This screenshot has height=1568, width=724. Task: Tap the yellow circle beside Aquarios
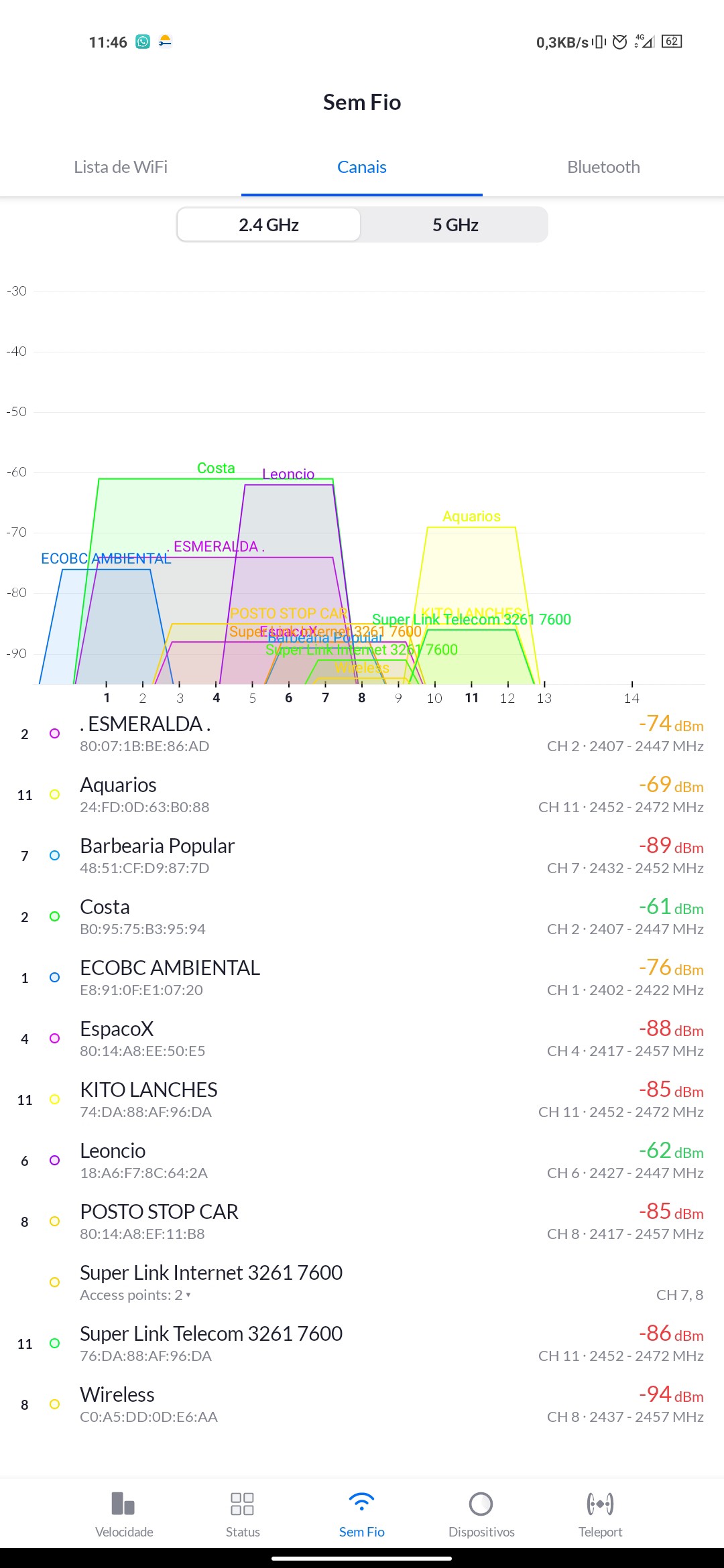tap(55, 795)
